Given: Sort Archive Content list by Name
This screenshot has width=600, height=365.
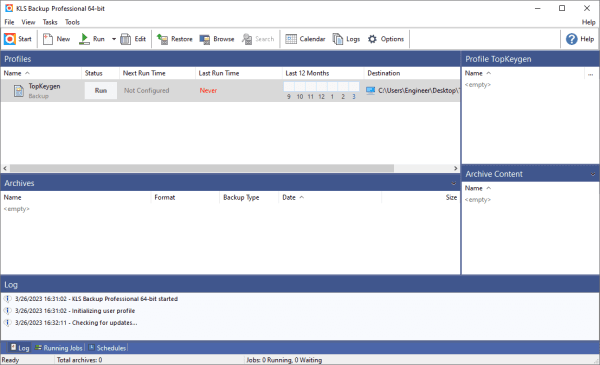Looking at the screenshot, I should 530,188.
